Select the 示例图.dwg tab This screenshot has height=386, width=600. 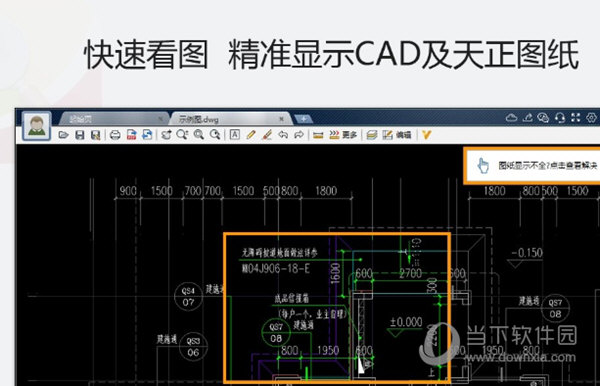[x=230, y=119]
